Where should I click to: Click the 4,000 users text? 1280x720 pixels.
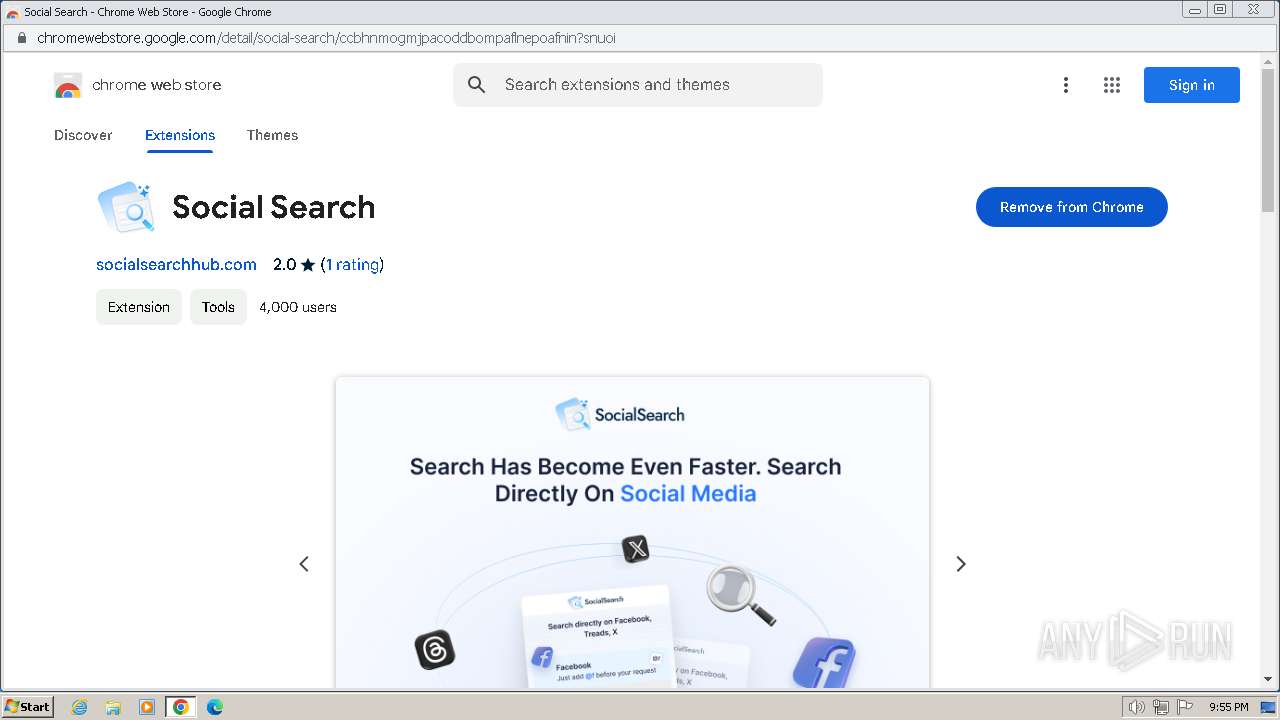298,307
